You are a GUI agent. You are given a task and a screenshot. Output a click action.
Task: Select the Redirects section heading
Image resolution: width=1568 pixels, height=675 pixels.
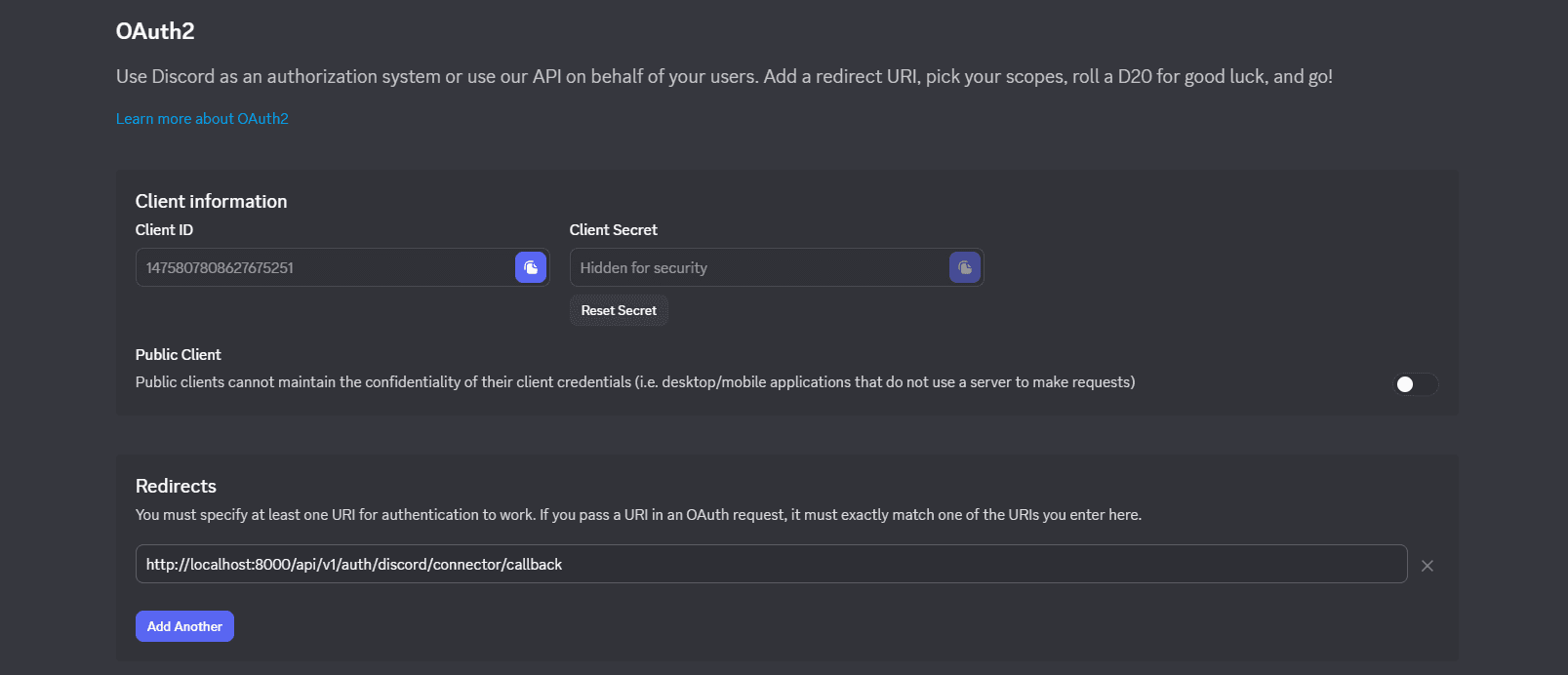(x=176, y=486)
